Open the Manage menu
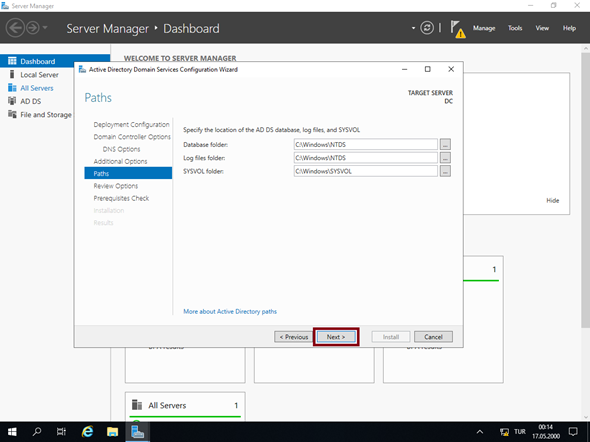Viewport: 590px width, 442px height. 484,28
